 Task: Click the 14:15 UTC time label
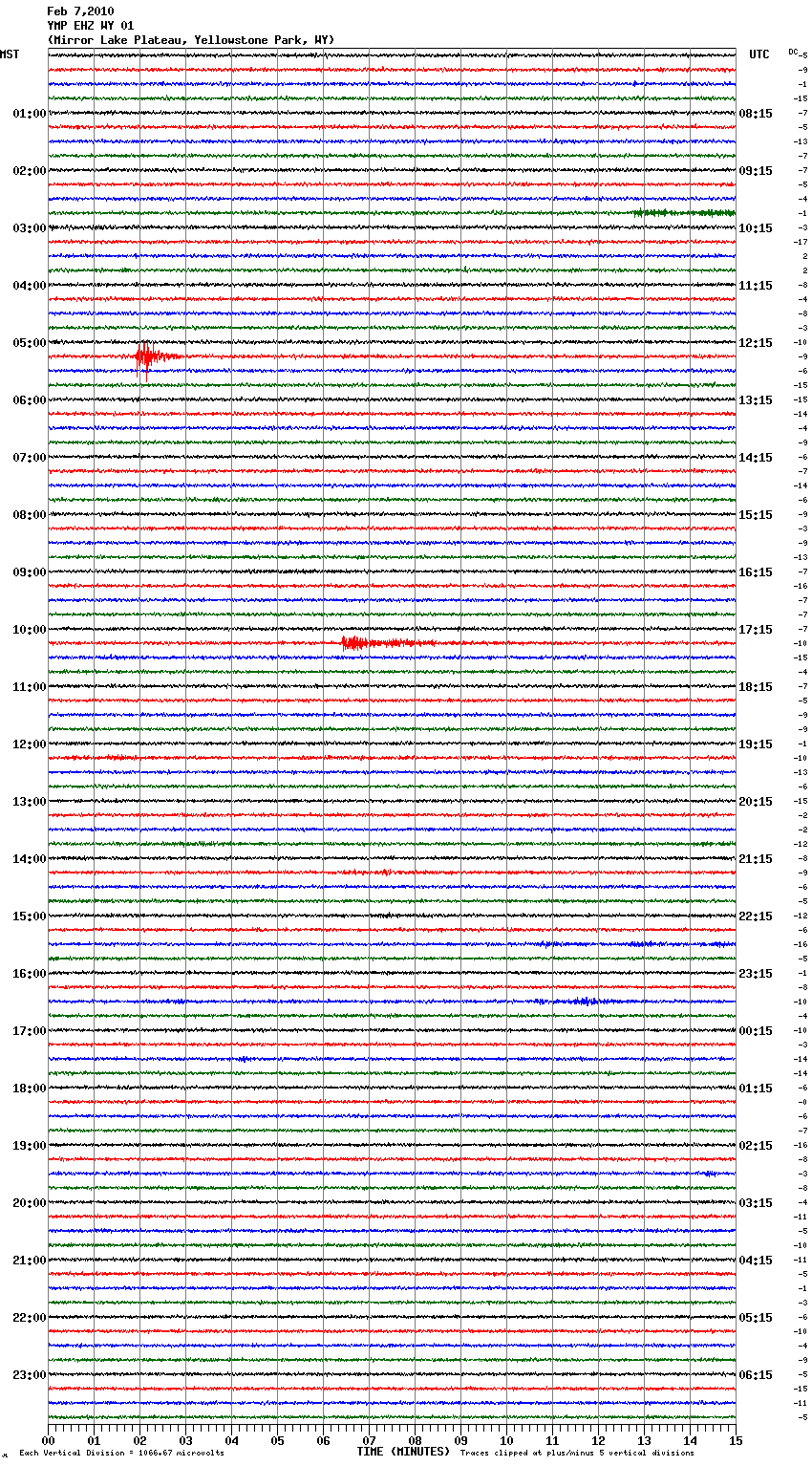click(756, 458)
